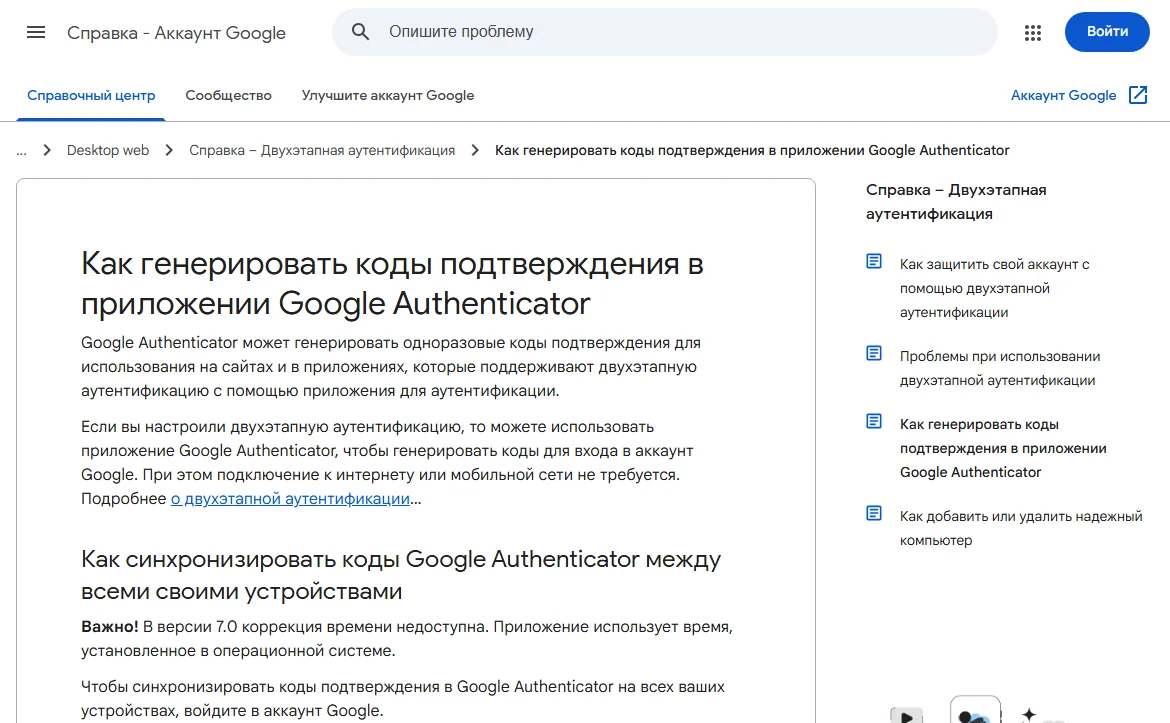Screen dimensions: 1170x723
Task: Follow 'о двухэтапной аутентификации' link
Action: (x=290, y=498)
